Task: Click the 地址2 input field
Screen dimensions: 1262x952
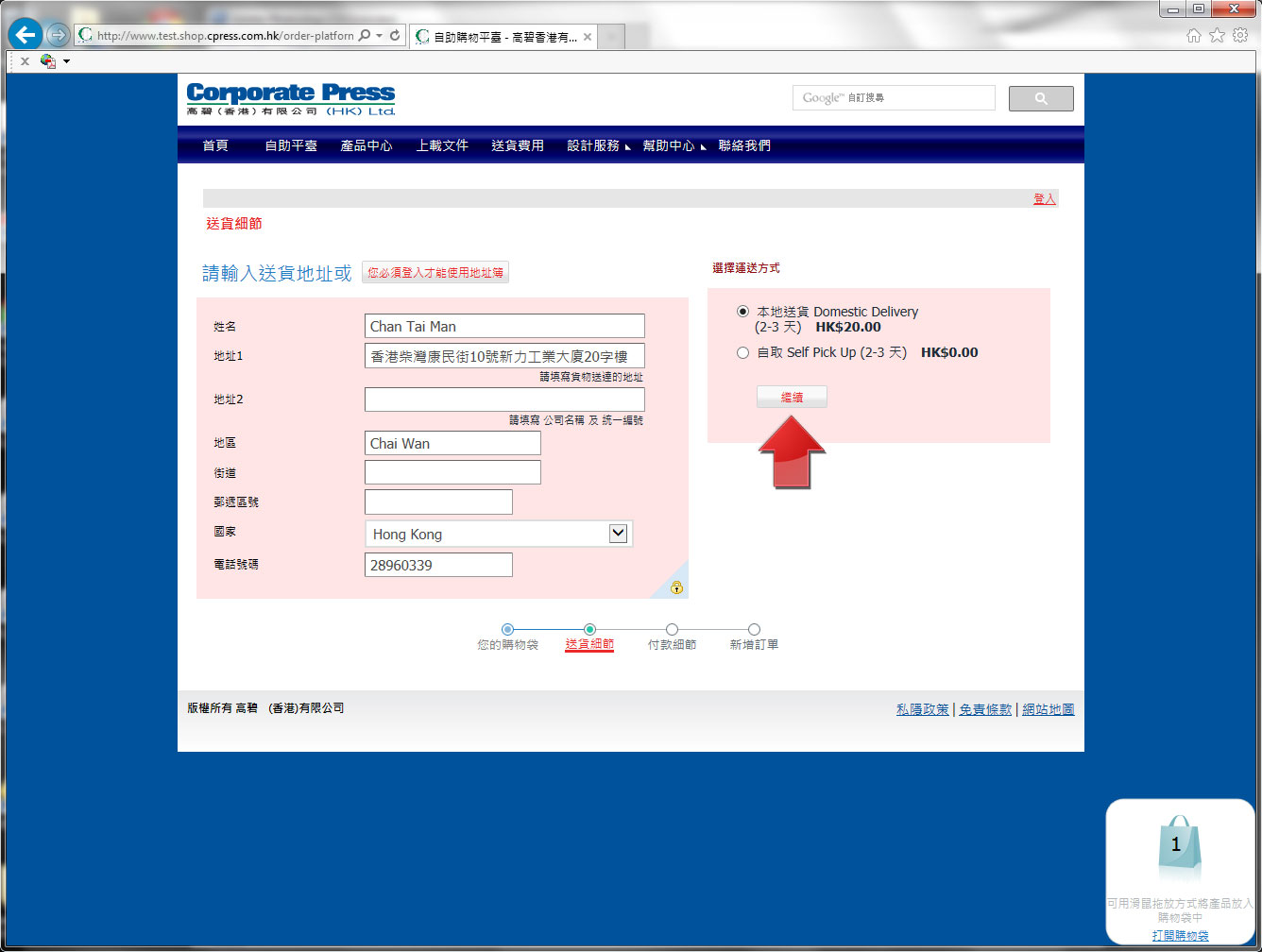Action: [x=504, y=399]
